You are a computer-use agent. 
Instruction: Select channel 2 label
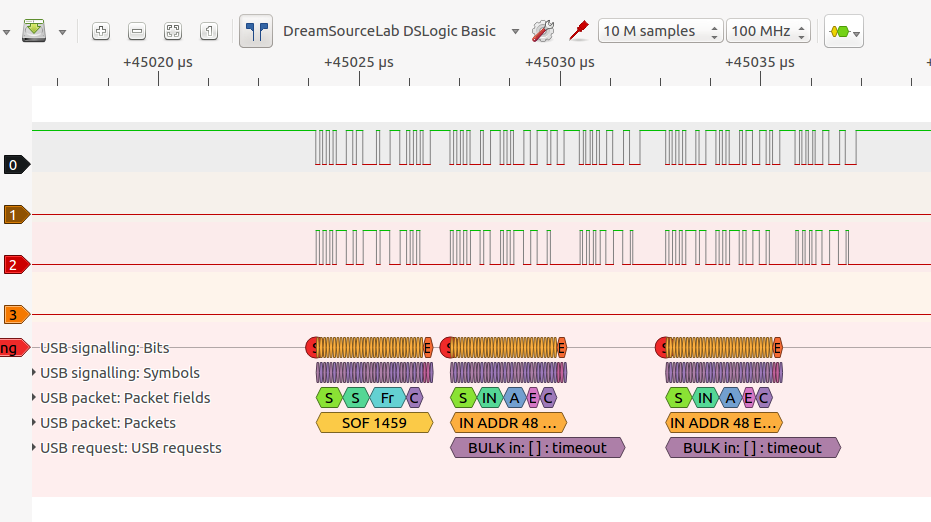coord(17,264)
